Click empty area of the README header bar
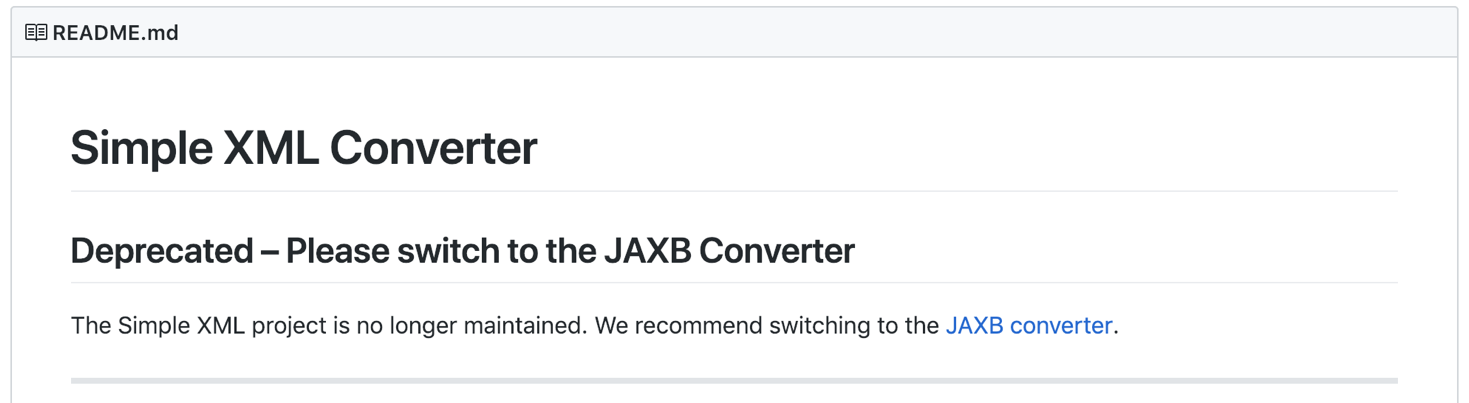 click(800, 33)
